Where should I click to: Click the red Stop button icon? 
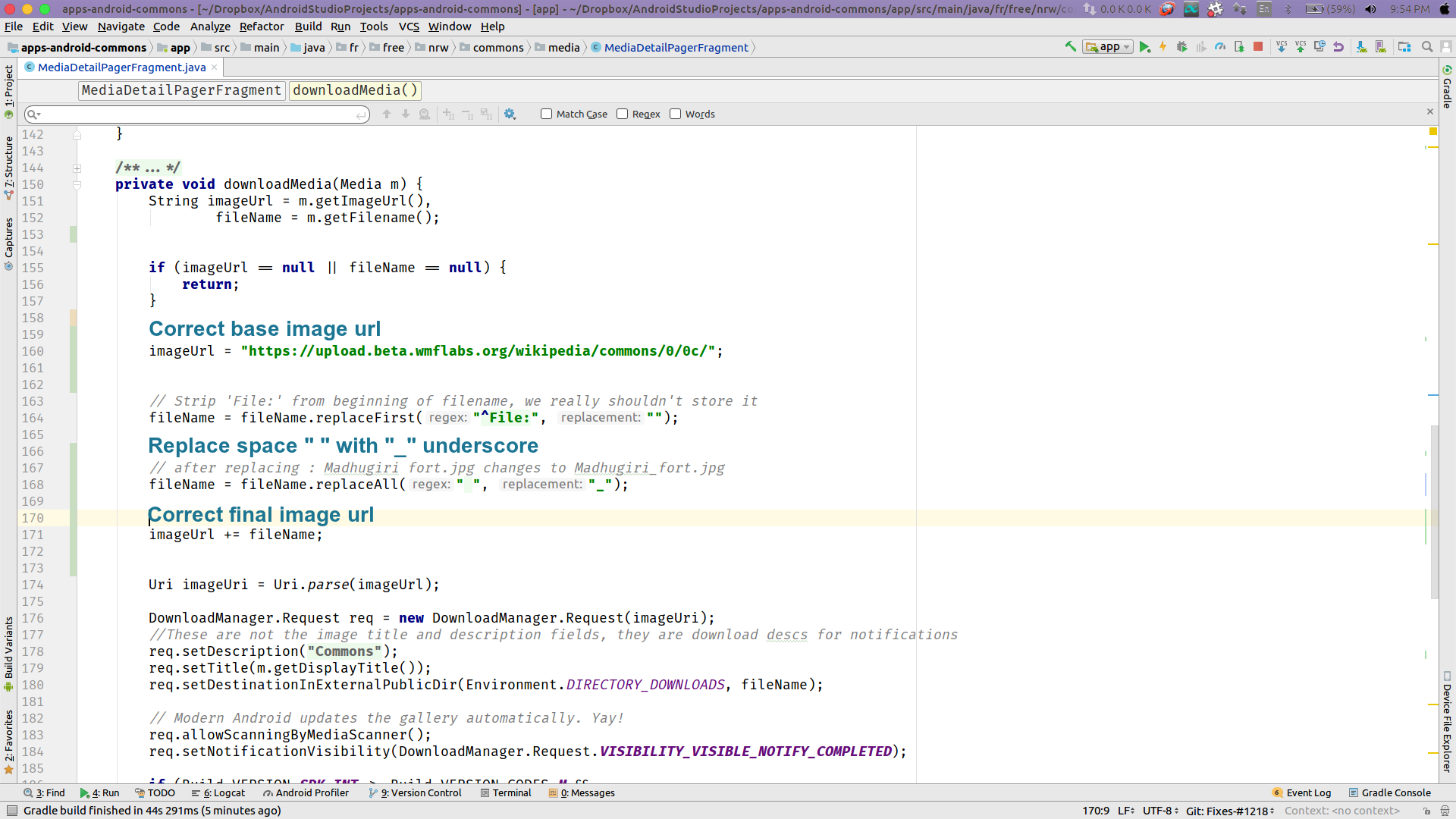[x=1258, y=47]
